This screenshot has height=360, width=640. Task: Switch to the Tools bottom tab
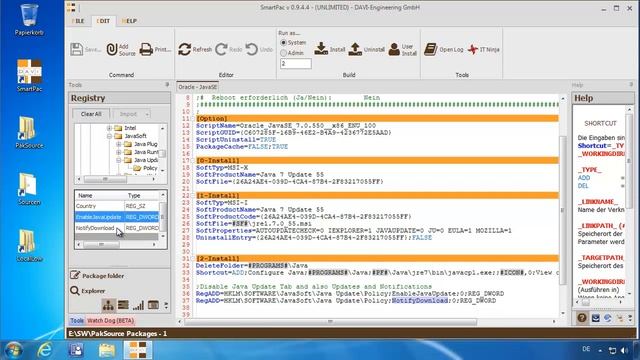point(76,320)
